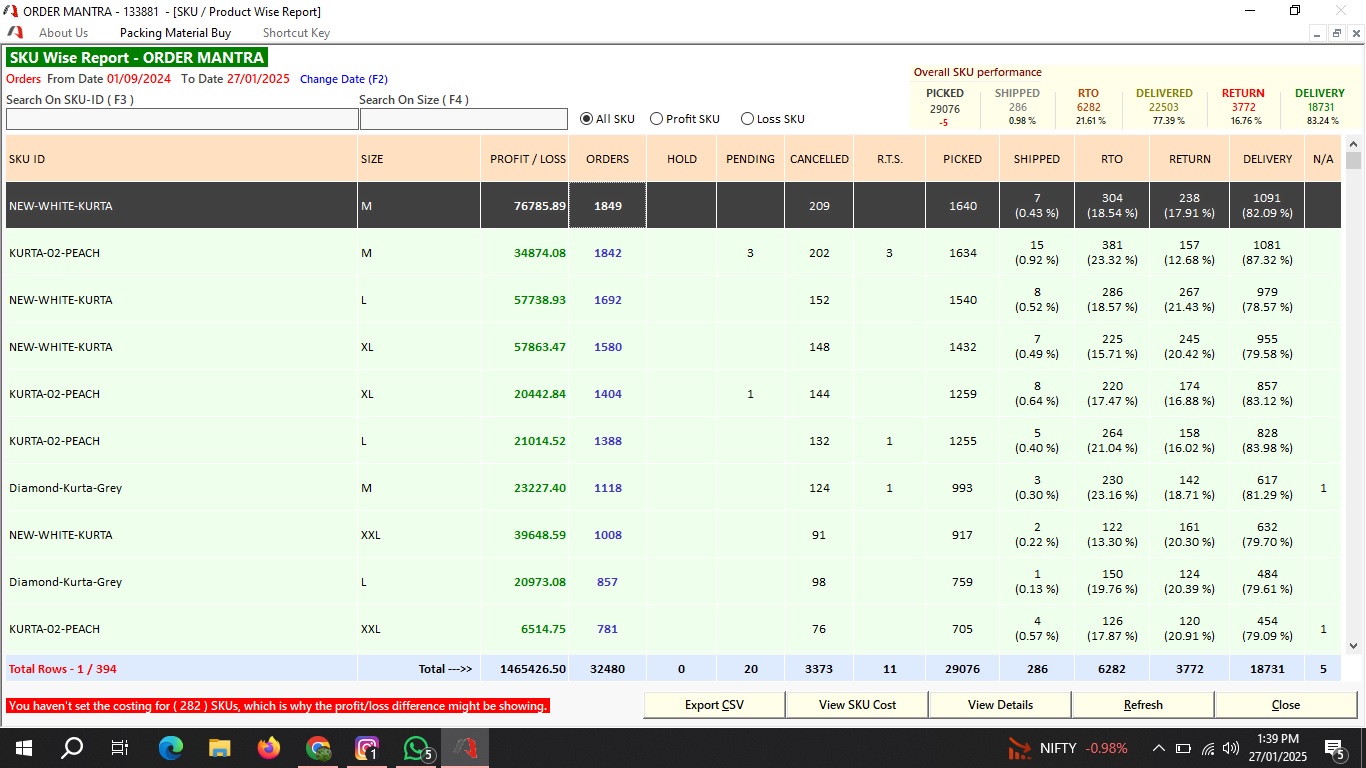The image size is (1366, 768).
Task: Switch to the Instagram taskbar app
Action: (367, 747)
